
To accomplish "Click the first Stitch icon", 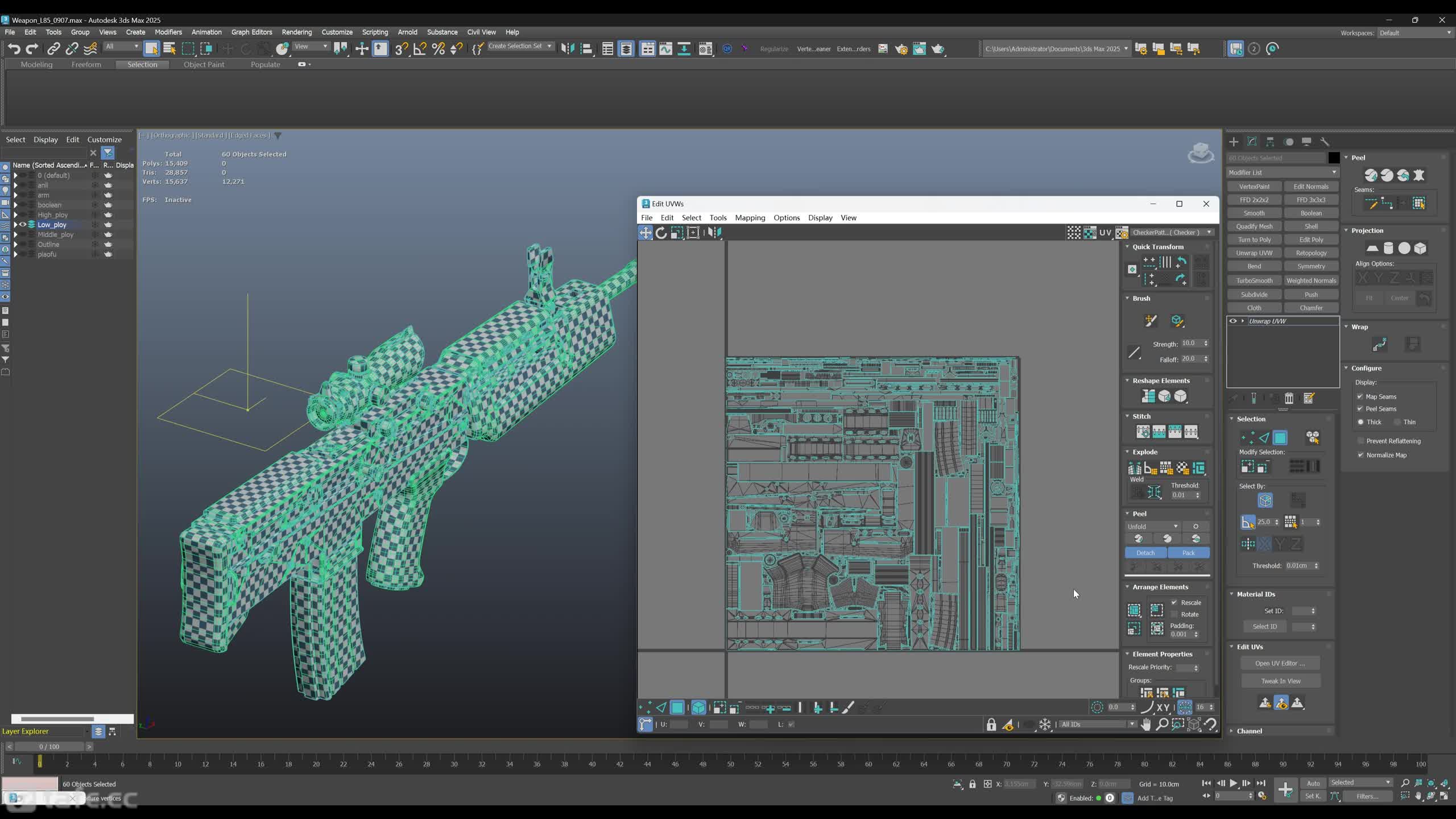I will tap(1143, 432).
